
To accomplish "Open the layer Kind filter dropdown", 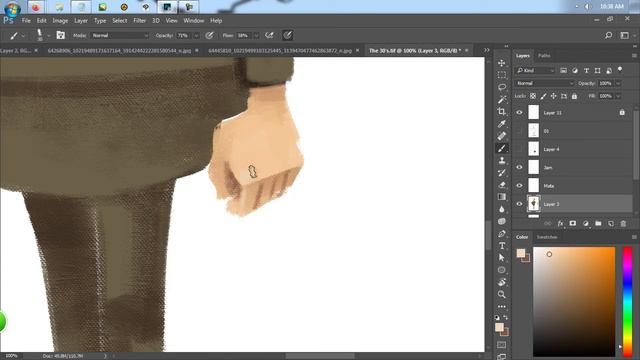I will coord(535,71).
